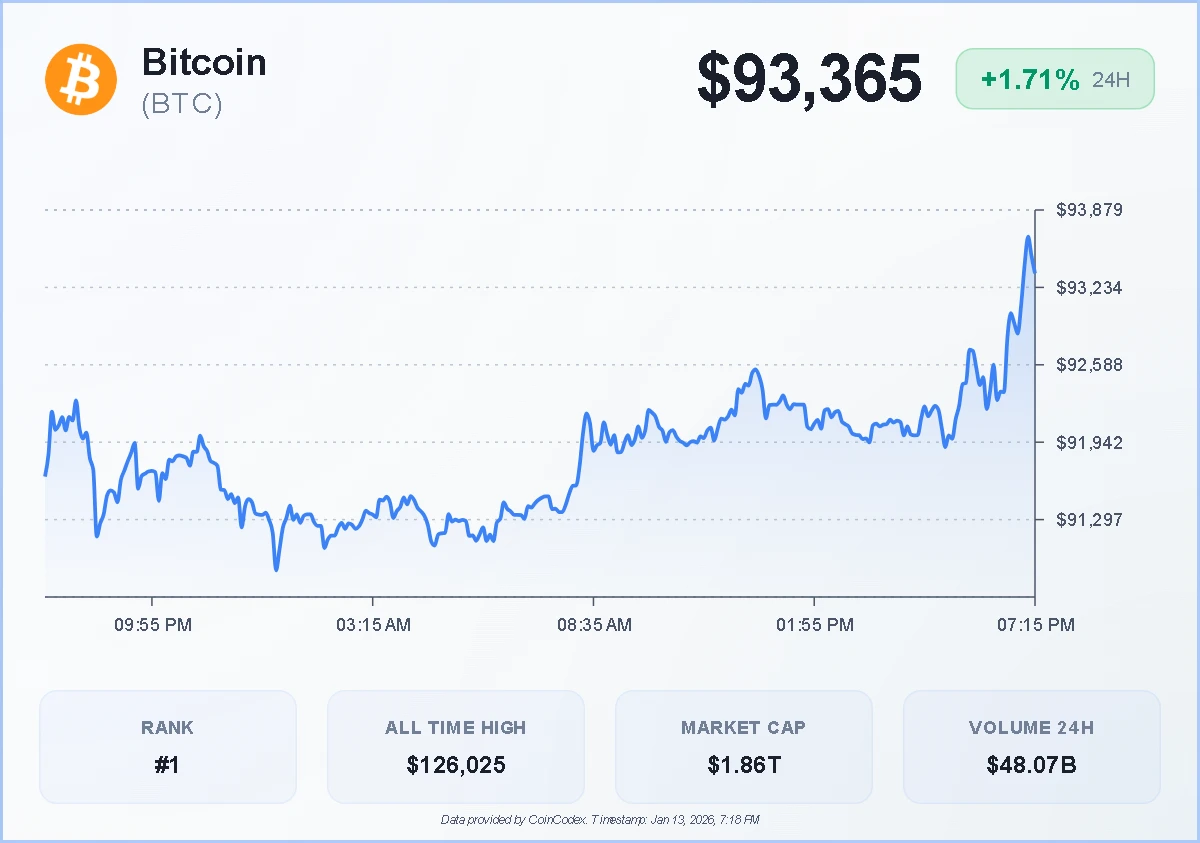Open the All Time High card
This screenshot has width=1200, height=843.
(456, 746)
